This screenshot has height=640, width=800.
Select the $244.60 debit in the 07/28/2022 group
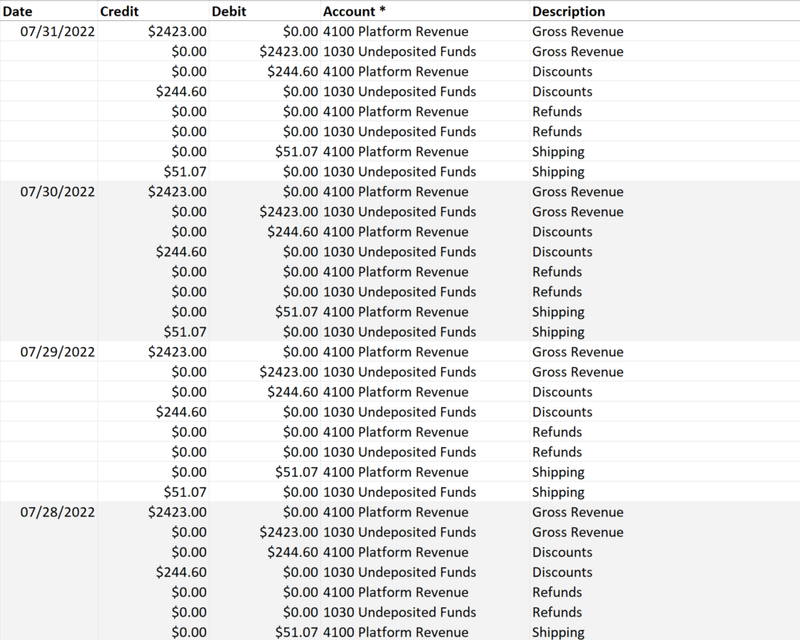coord(293,552)
